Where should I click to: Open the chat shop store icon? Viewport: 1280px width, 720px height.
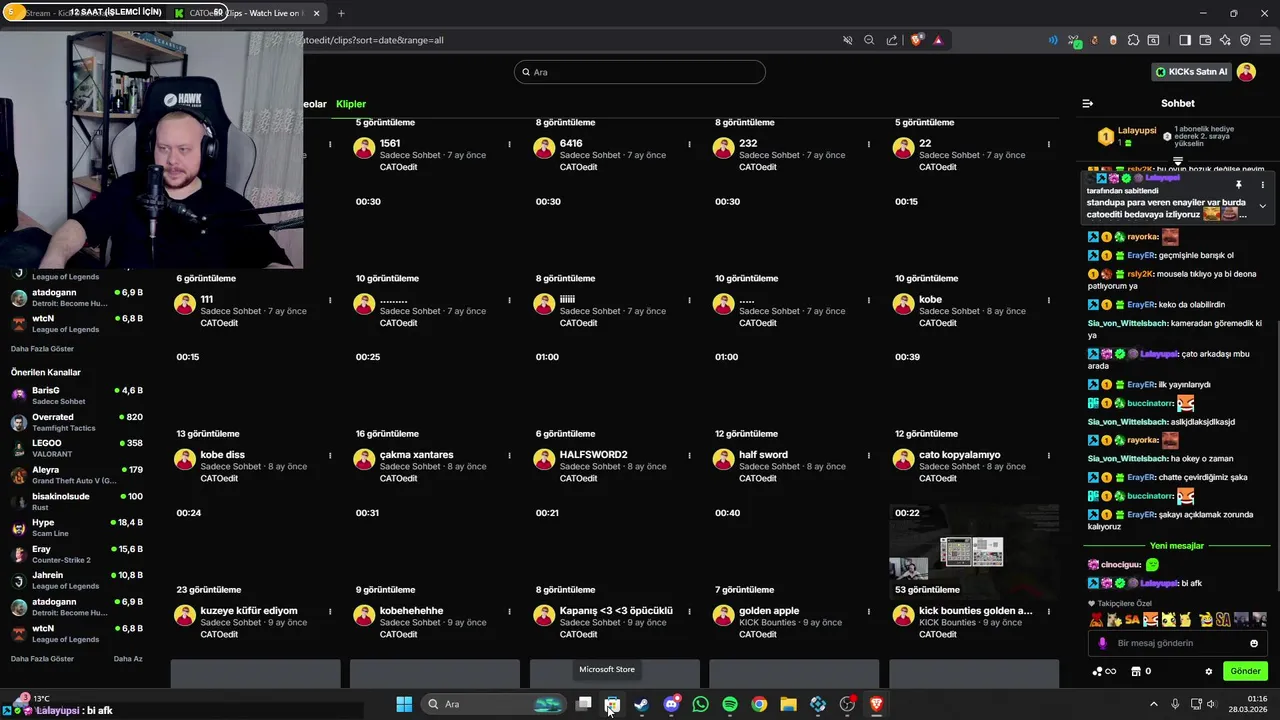(x=1135, y=671)
